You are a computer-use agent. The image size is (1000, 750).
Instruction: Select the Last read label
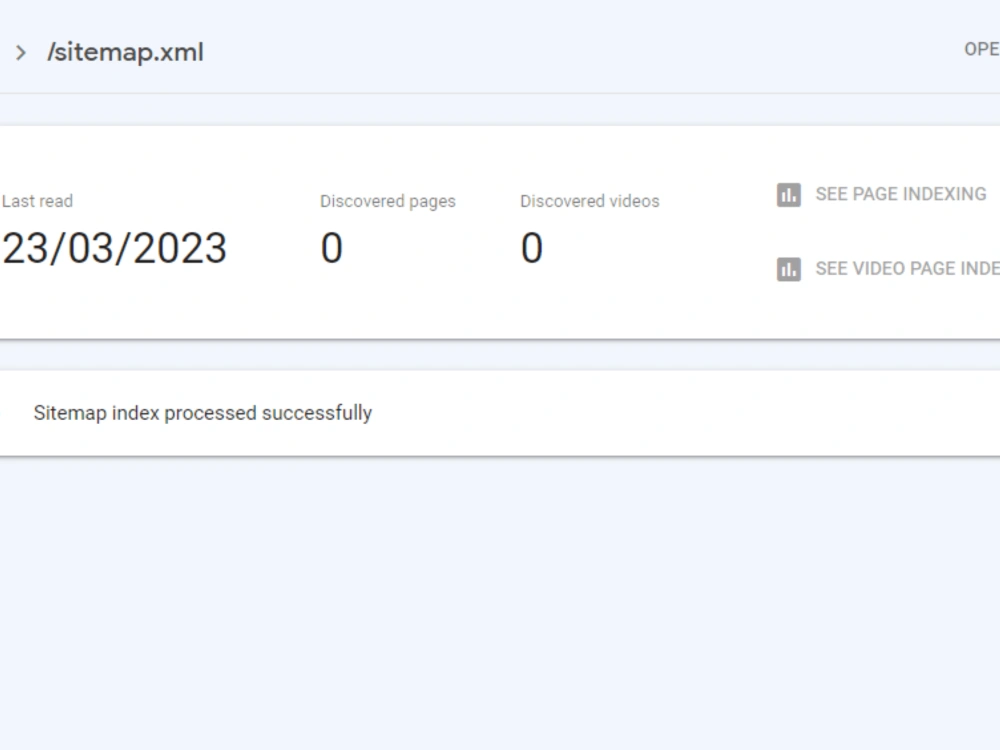pos(37,201)
